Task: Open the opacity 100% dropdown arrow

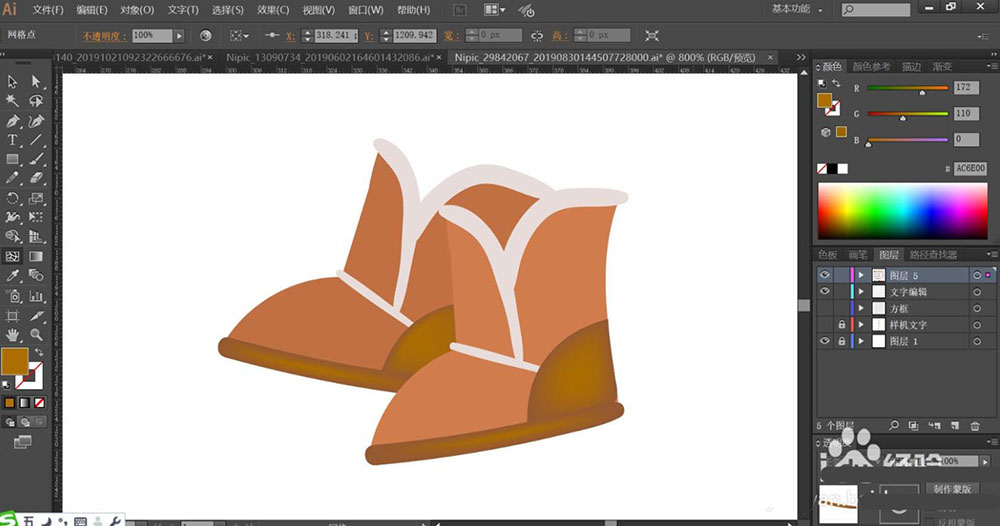Action: click(x=179, y=35)
